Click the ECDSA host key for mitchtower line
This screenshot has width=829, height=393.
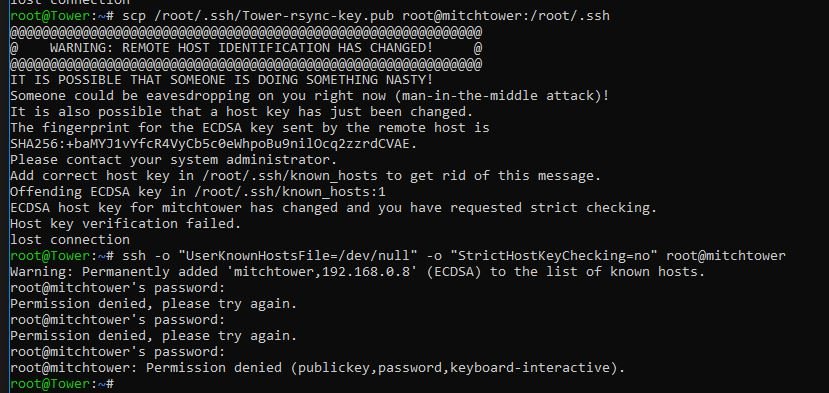click(x=333, y=208)
